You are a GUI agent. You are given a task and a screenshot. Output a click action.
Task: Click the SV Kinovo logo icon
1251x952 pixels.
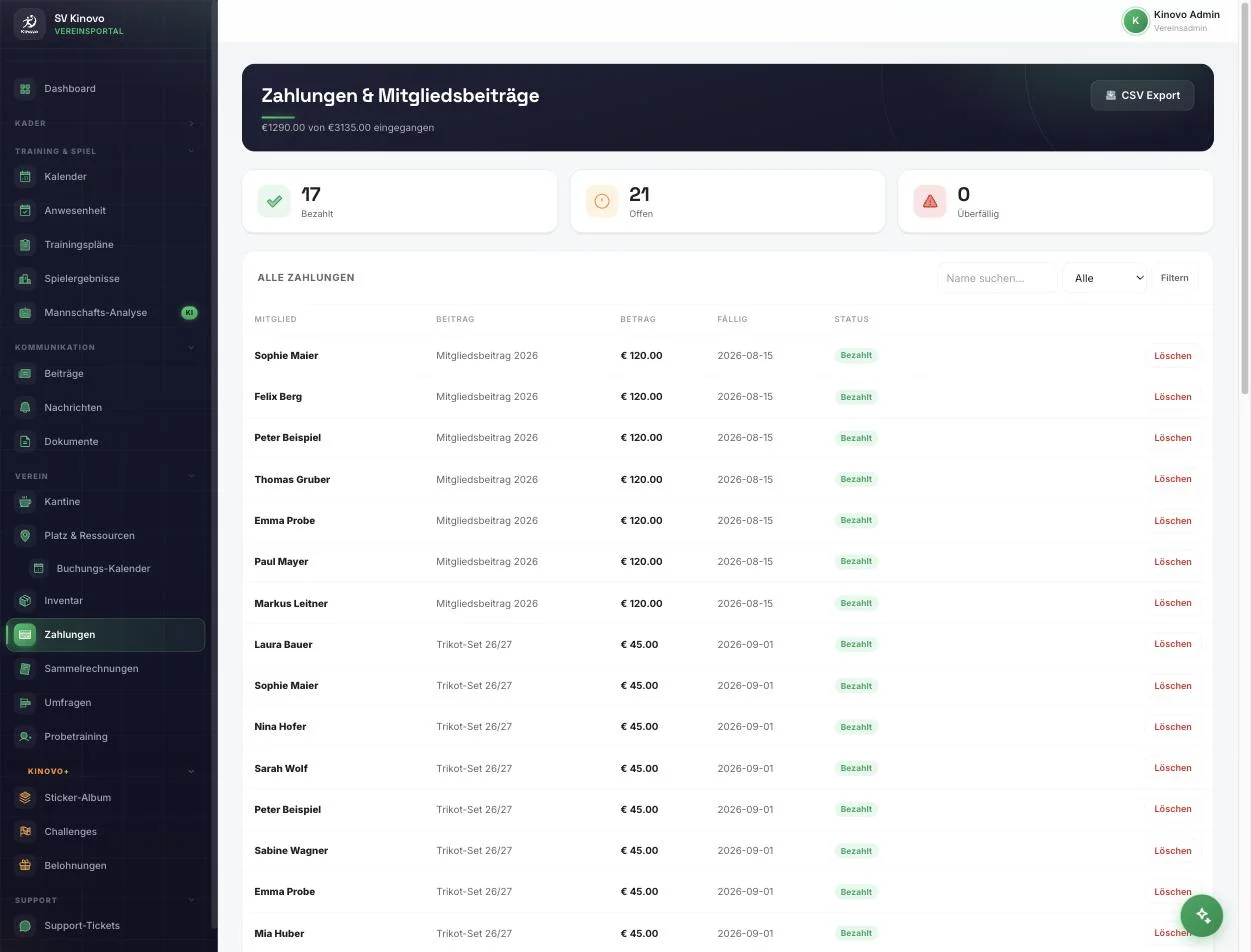[29, 24]
